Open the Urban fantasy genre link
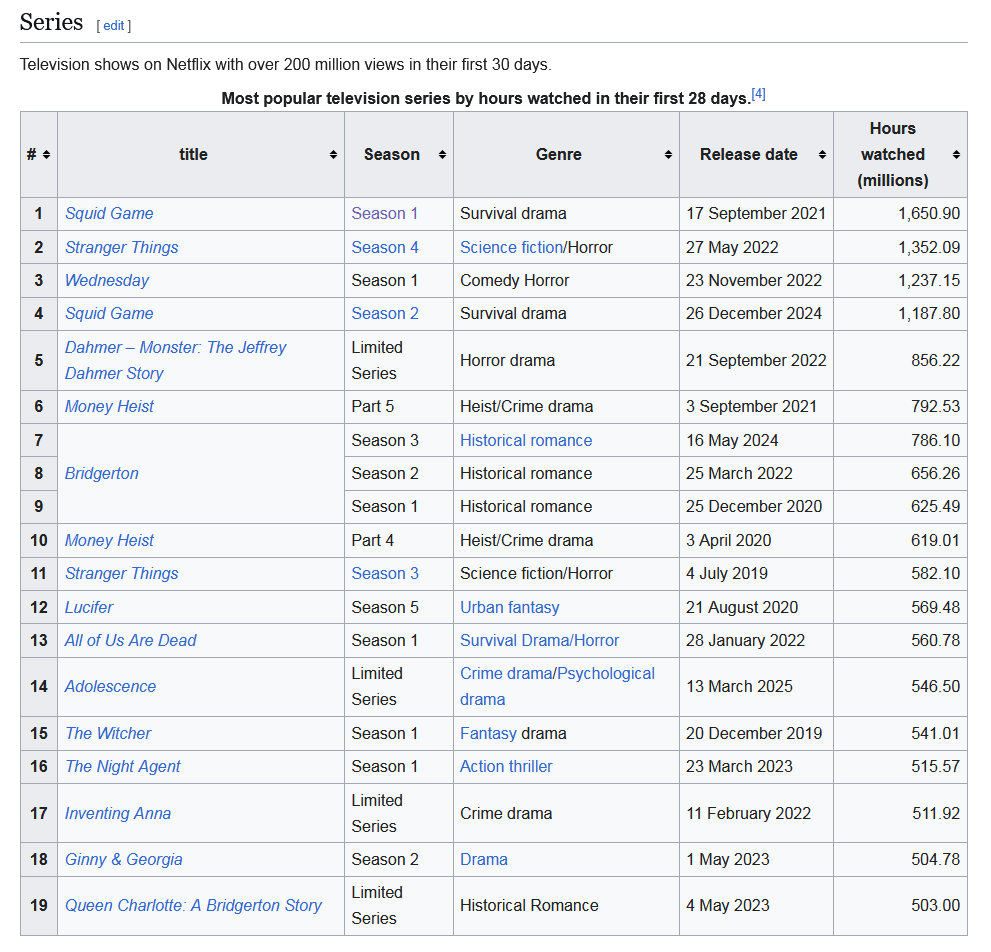 point(509,607)
